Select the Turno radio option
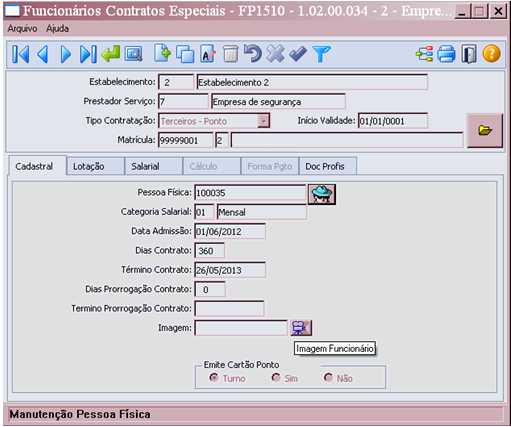The width and height of the screenshot is (511, 427). [x=213, y=378]
